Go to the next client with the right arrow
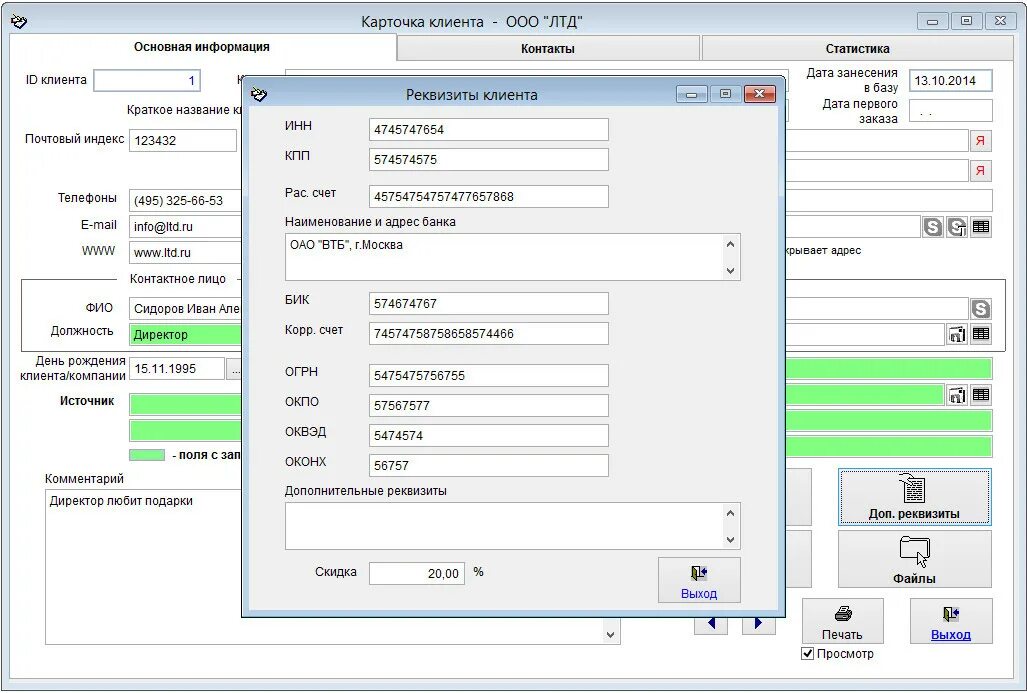 pyautogui.click(x=758, y=626)
